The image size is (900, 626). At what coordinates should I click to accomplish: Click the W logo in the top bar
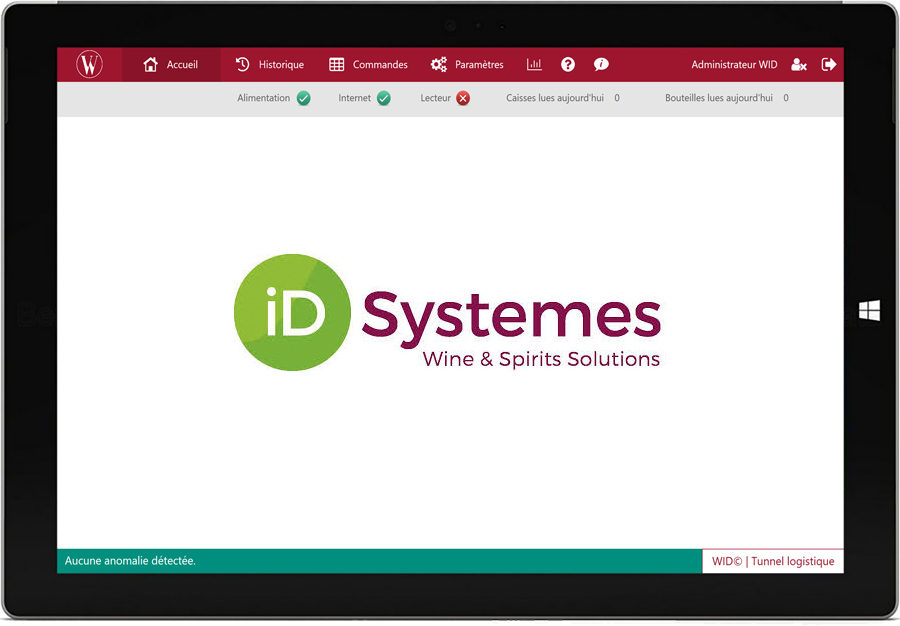pyautogui.click(x=90, y=64)
